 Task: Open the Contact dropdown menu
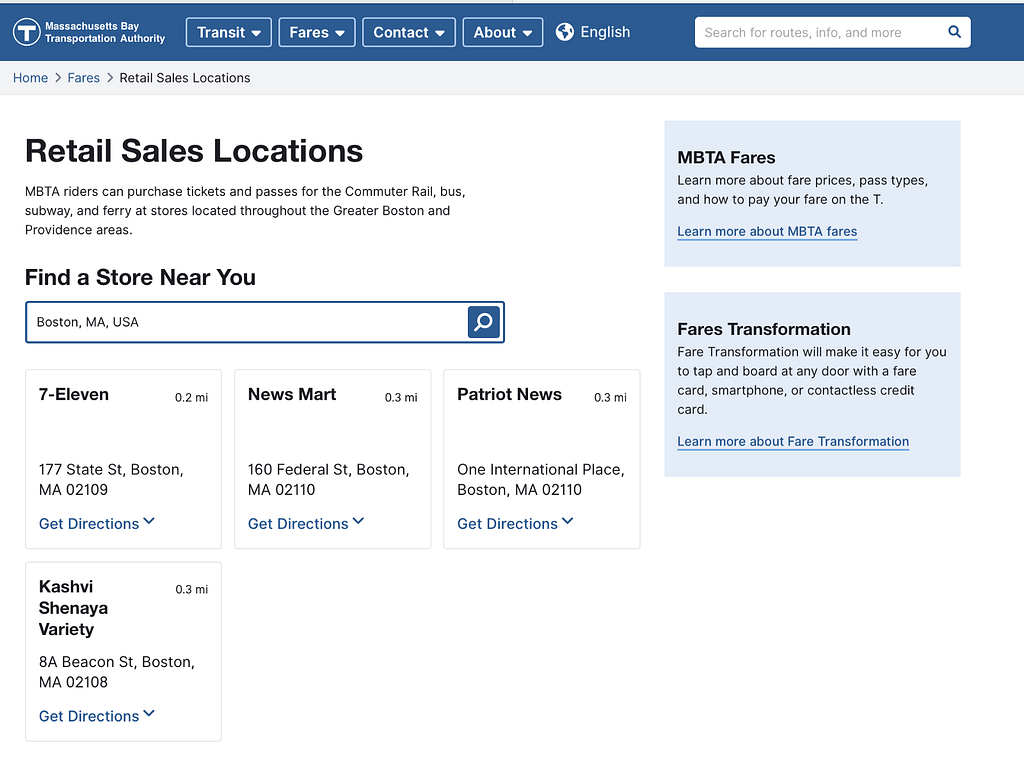409,32
